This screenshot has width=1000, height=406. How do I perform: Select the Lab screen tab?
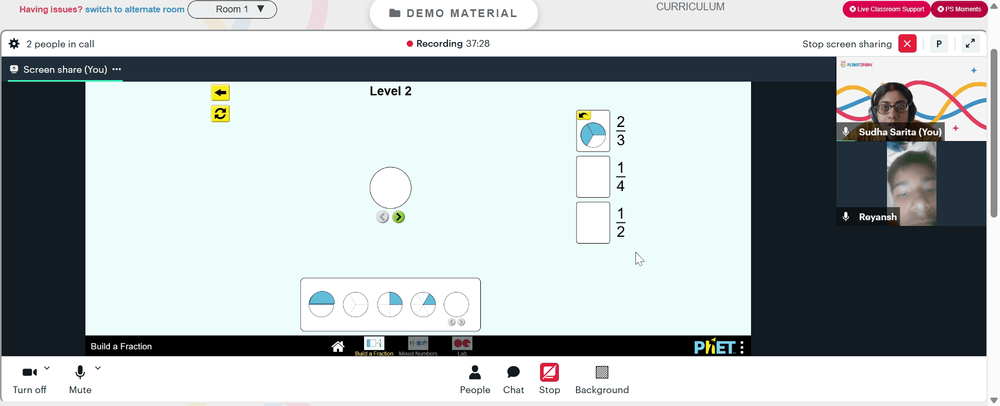point(462,346)
